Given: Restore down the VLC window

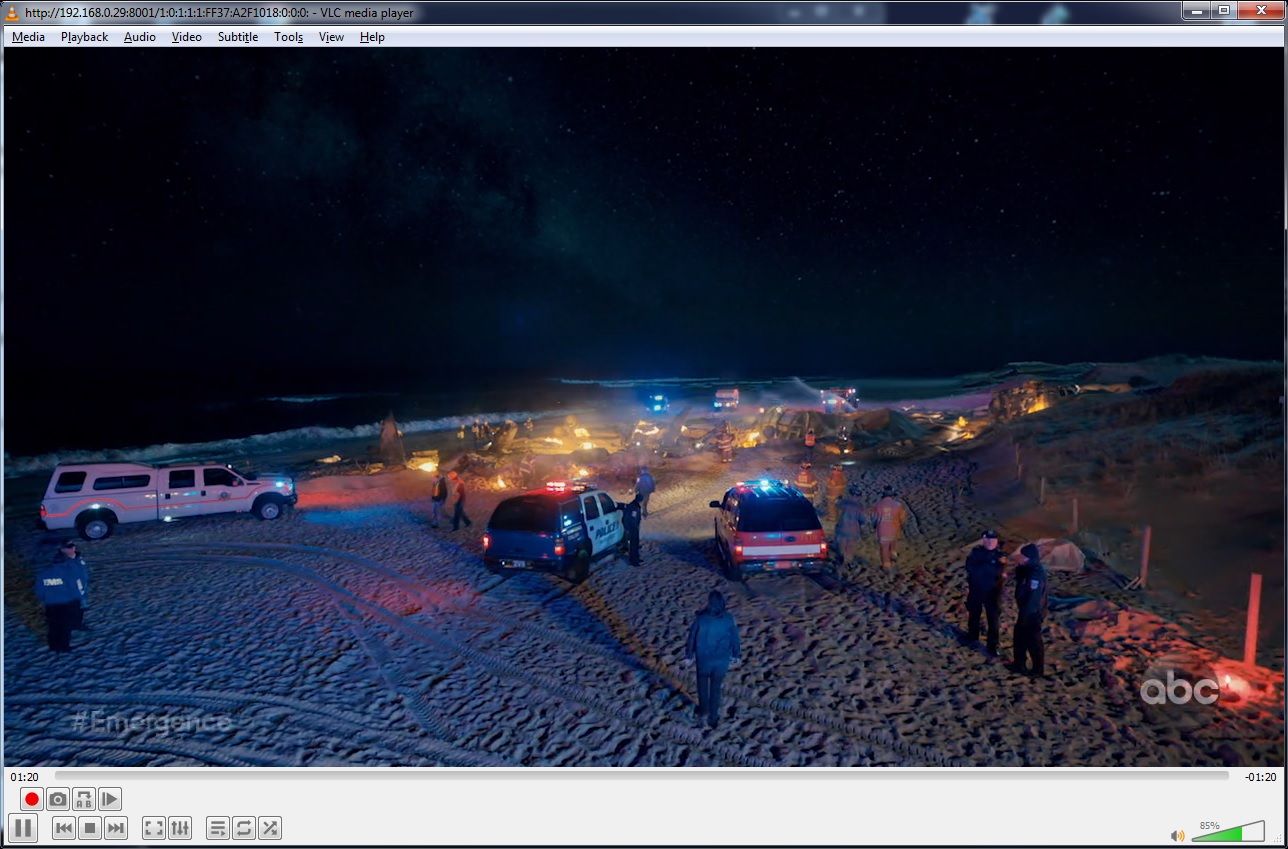Looking at the screenshot, I should [1223, 10].
